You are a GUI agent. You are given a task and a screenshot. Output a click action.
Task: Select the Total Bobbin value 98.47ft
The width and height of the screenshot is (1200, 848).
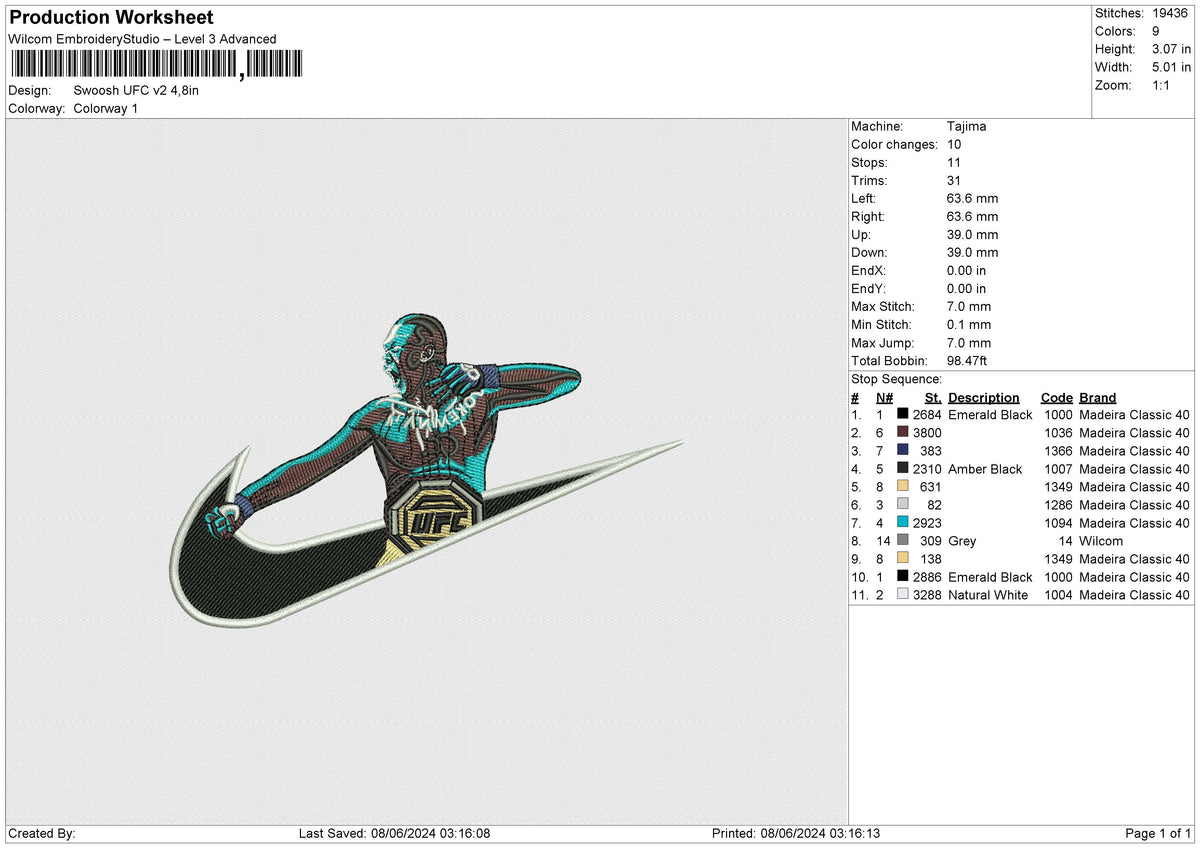968,361
